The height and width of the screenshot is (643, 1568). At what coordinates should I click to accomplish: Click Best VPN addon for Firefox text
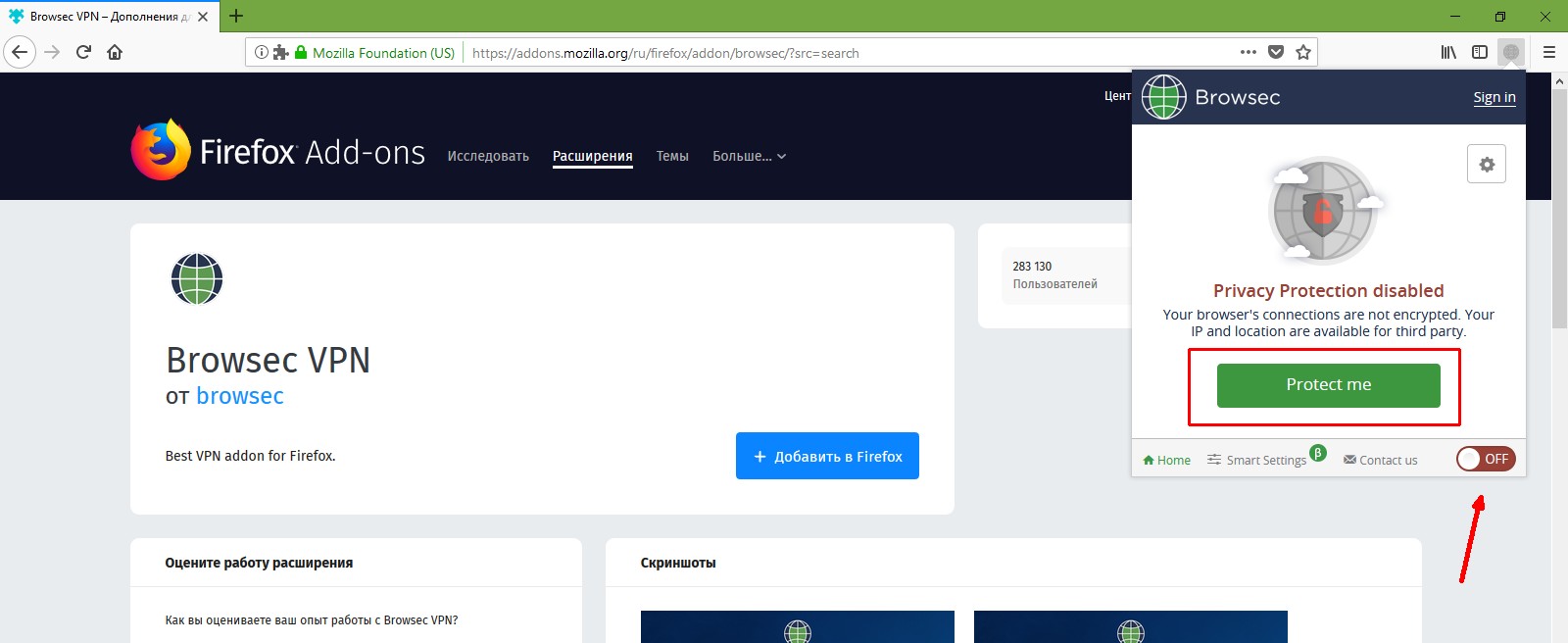click(250, 456)
